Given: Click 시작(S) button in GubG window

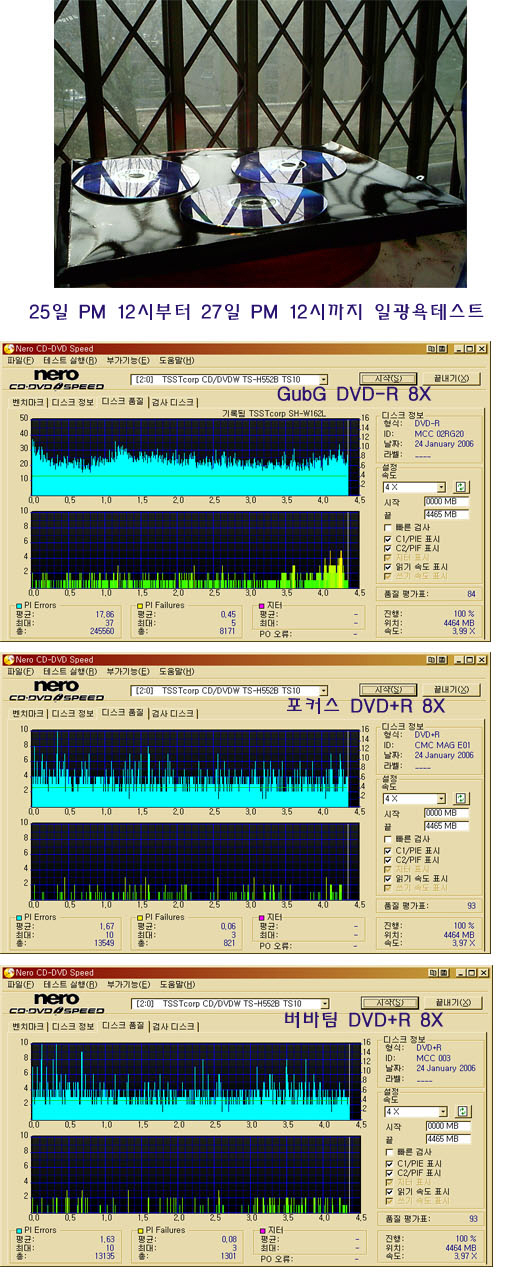Looking at the screenshot, I should point(388,380).
